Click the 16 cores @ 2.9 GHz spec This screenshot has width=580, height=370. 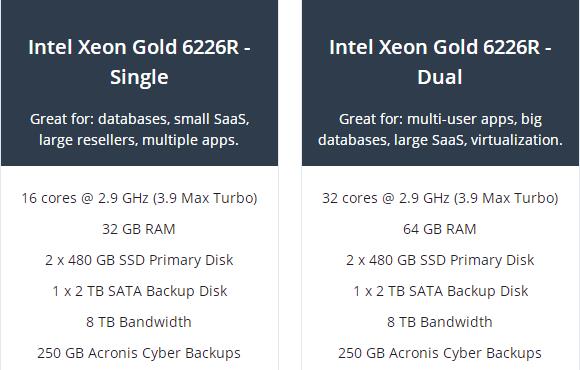pyautogui.click(x=139, y=198)
